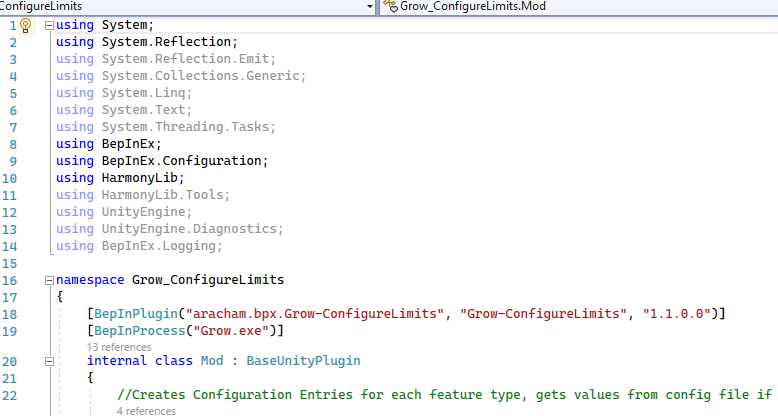The width and height of the screenshot is (778, 416).
Task: Click the lightbulb quick actions icon
Action: 27,25
